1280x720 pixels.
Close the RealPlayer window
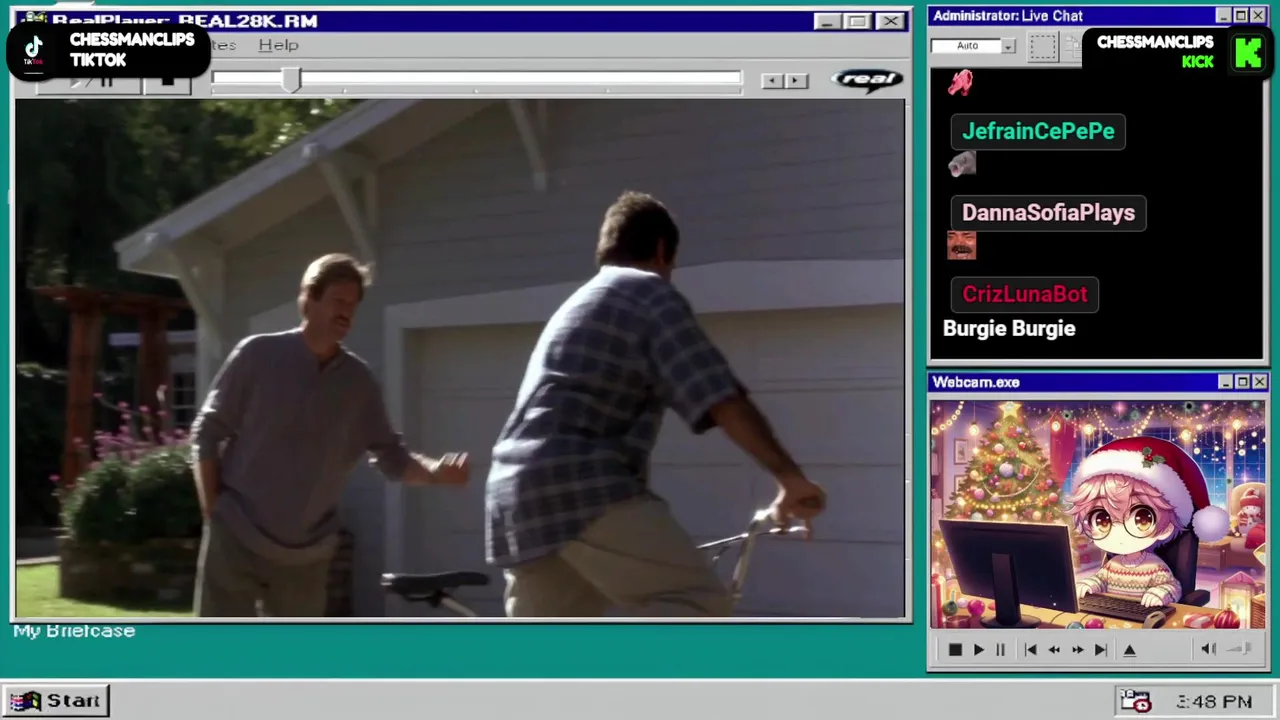(889, 21)
